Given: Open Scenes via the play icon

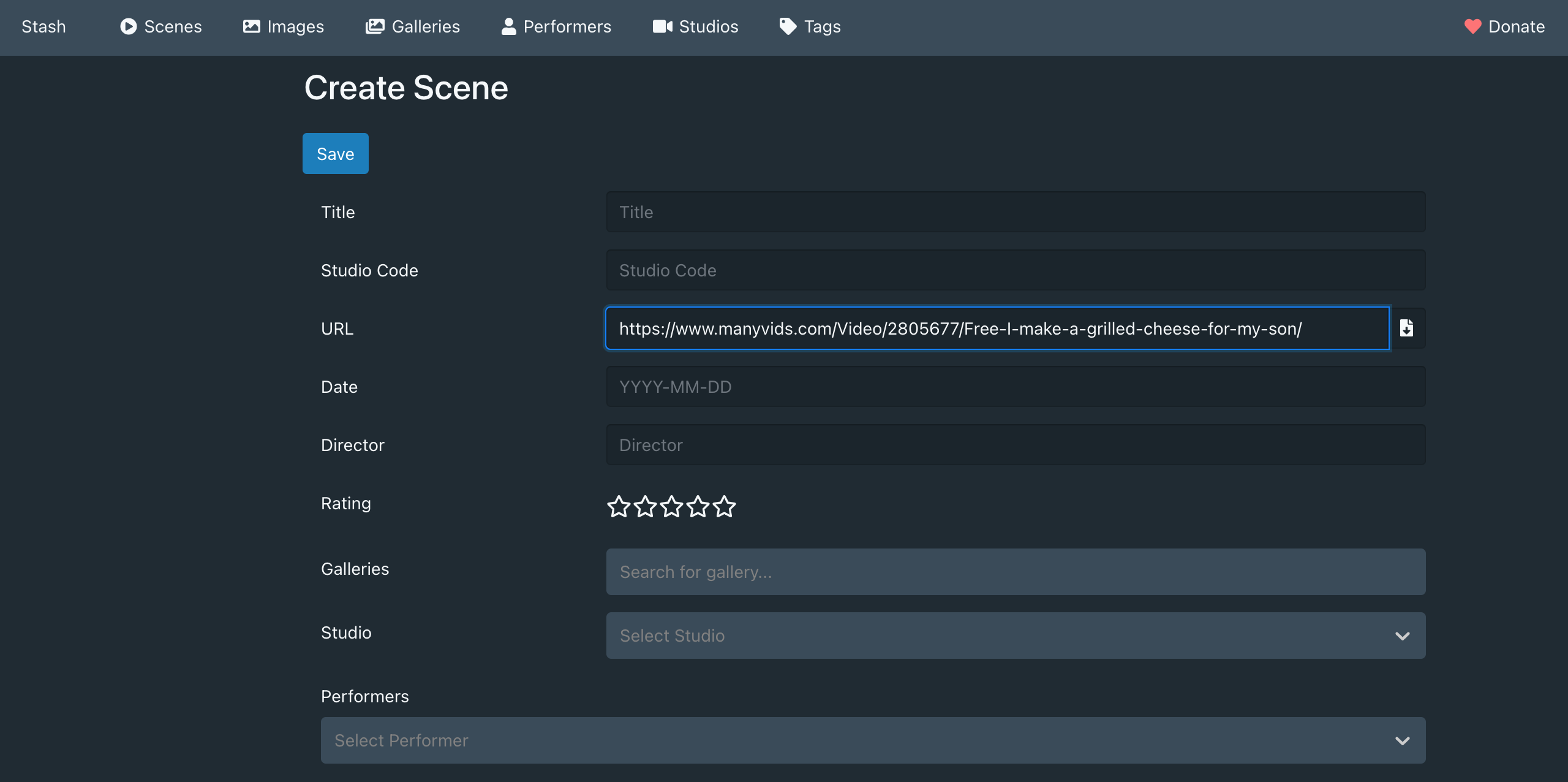Looking at the screenshot, I should tap(128, 26).
